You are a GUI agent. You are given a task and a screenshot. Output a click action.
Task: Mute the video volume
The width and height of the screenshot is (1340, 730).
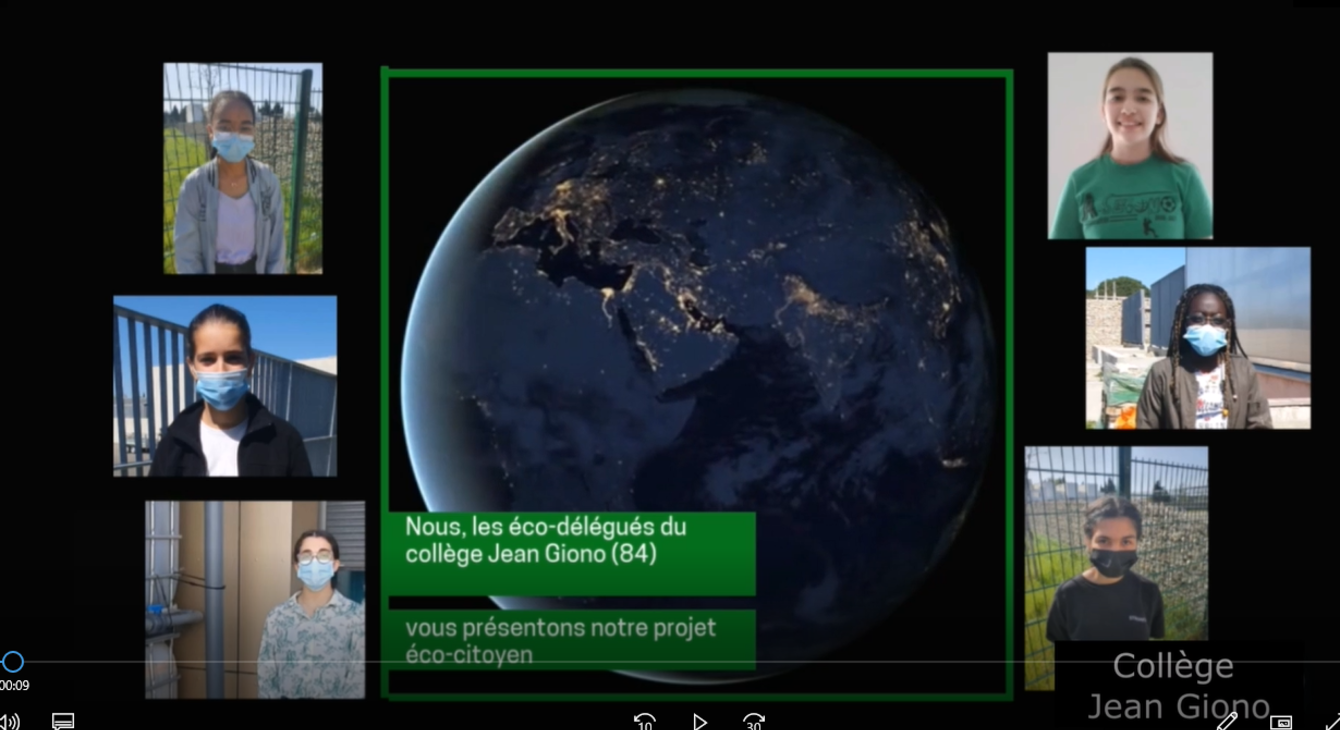point(9,721)
